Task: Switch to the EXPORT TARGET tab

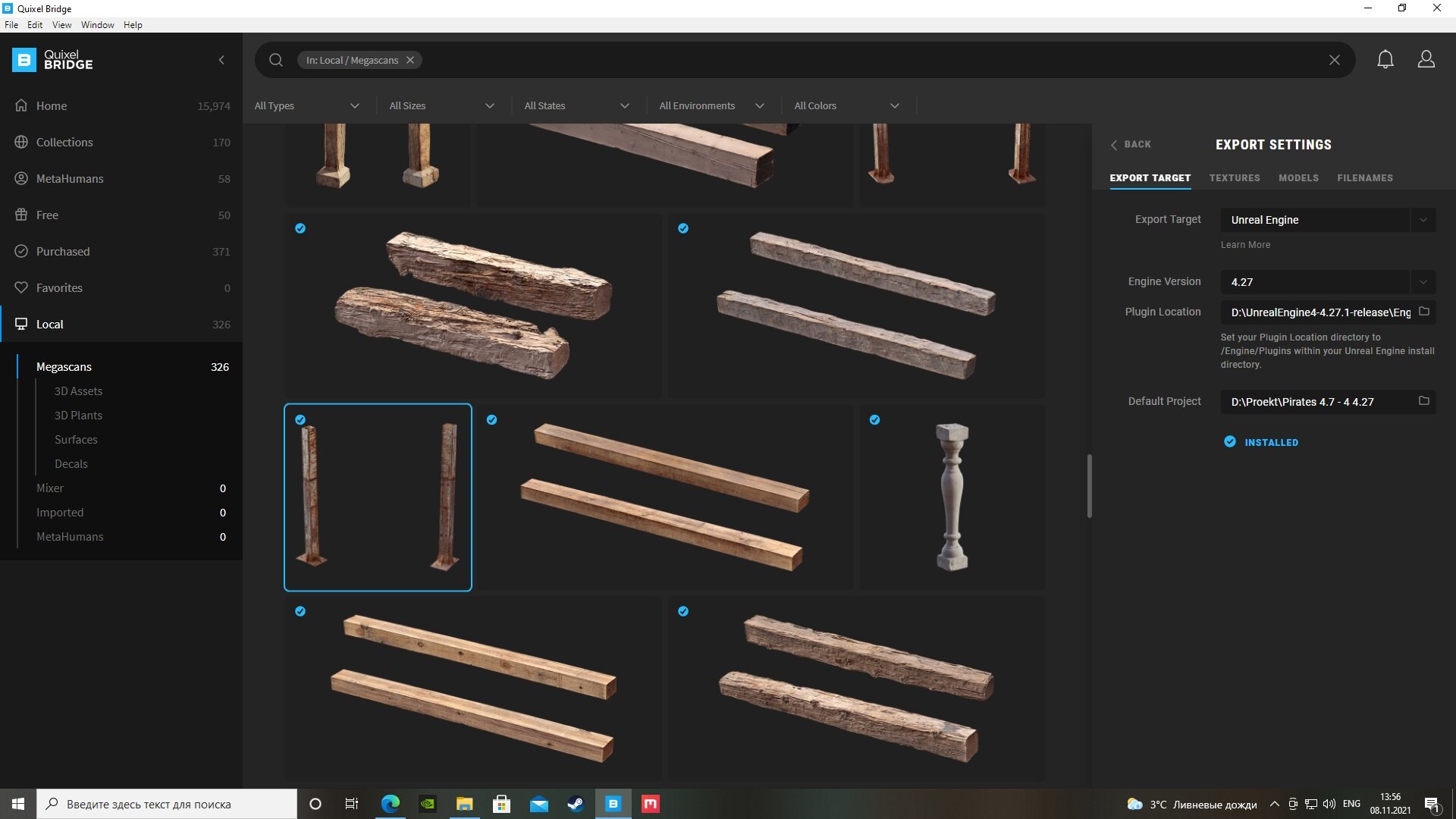Action: tap(1150, 178)
